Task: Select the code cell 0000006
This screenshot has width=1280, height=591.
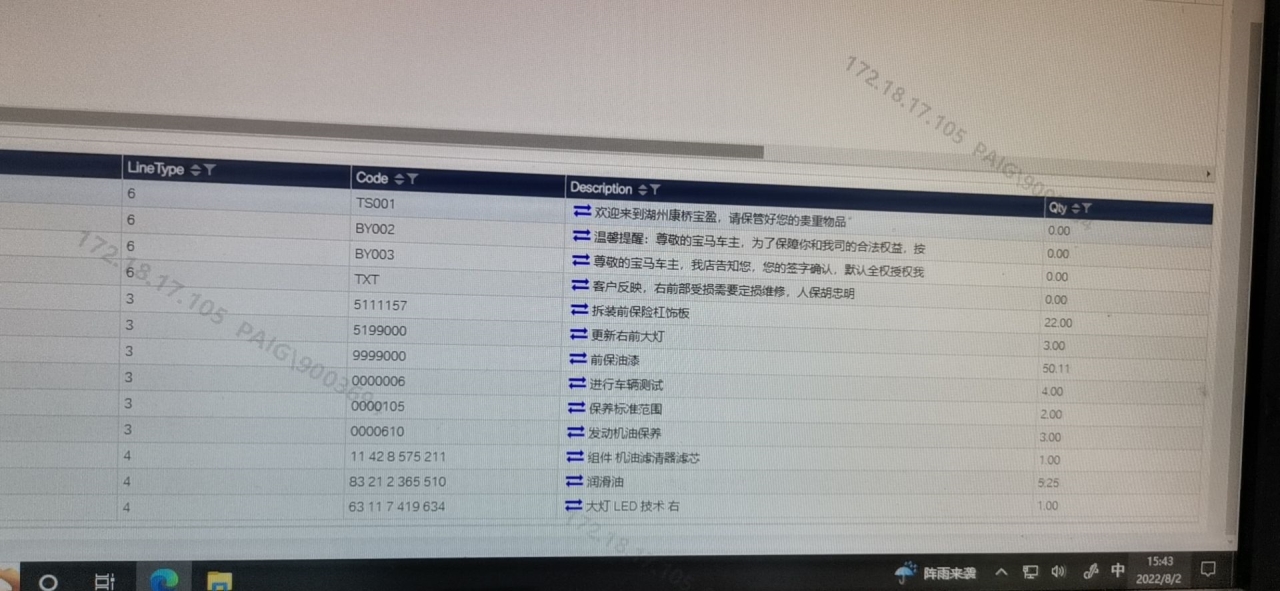Action: pyautogui.click(x=378, y=381)
